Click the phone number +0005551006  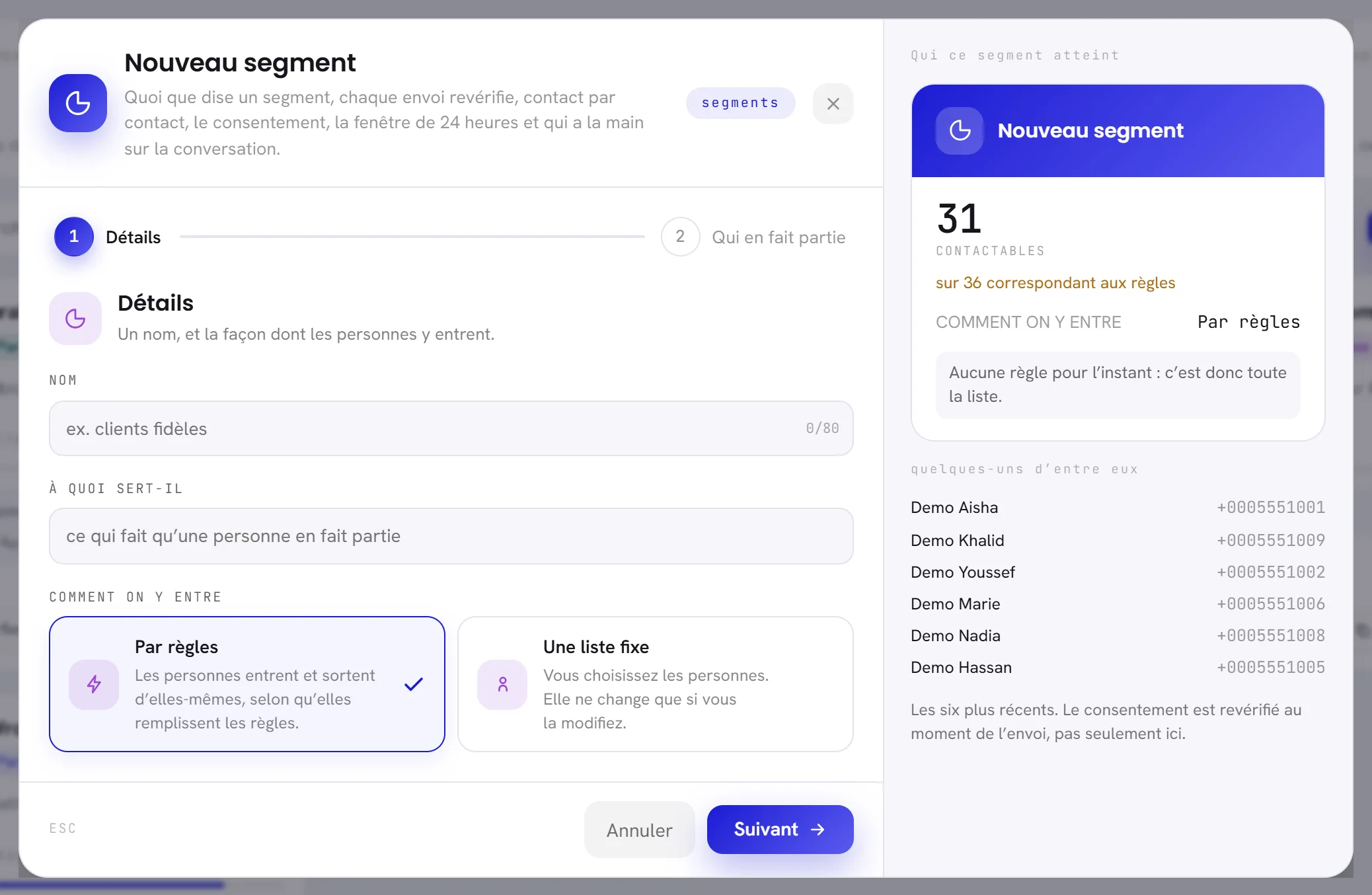coord(1270,603)
